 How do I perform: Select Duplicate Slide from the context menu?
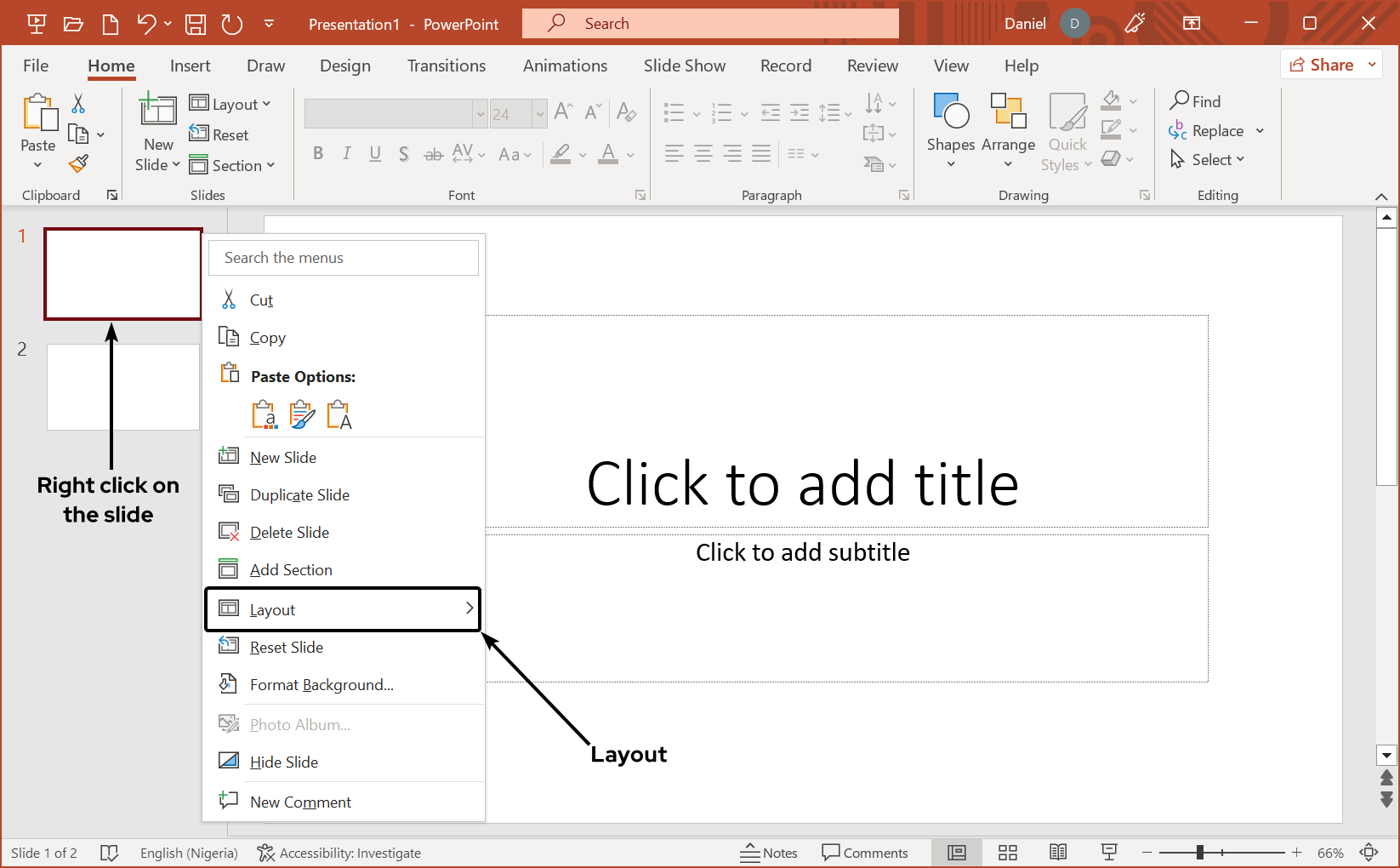tap(298, 494)
